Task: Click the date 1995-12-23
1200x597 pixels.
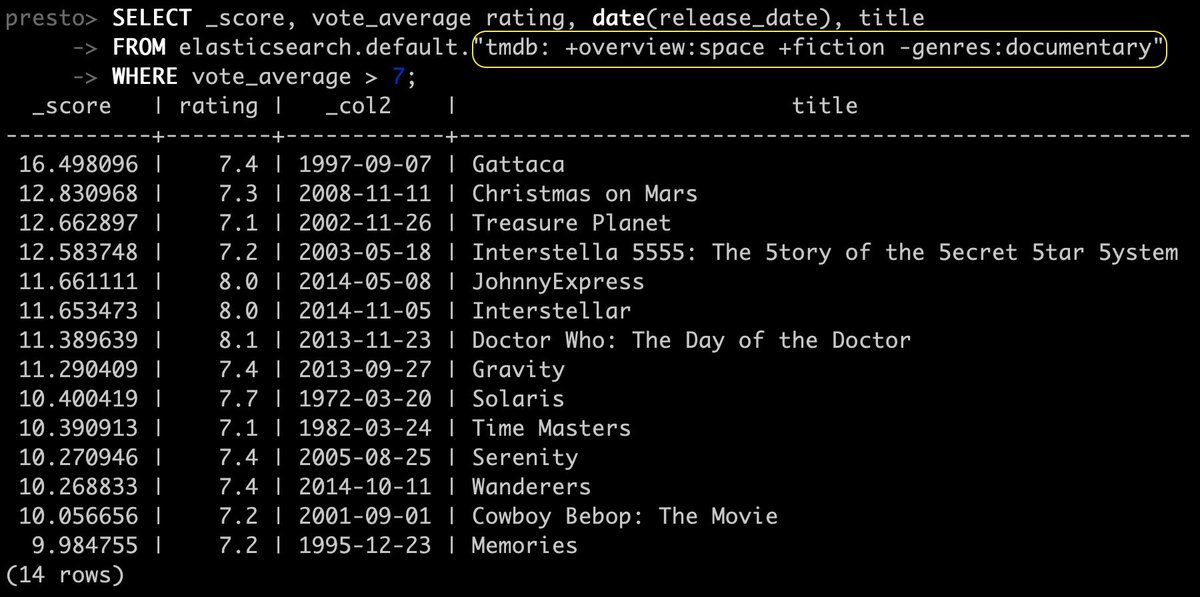Action: tap(365, 546)
